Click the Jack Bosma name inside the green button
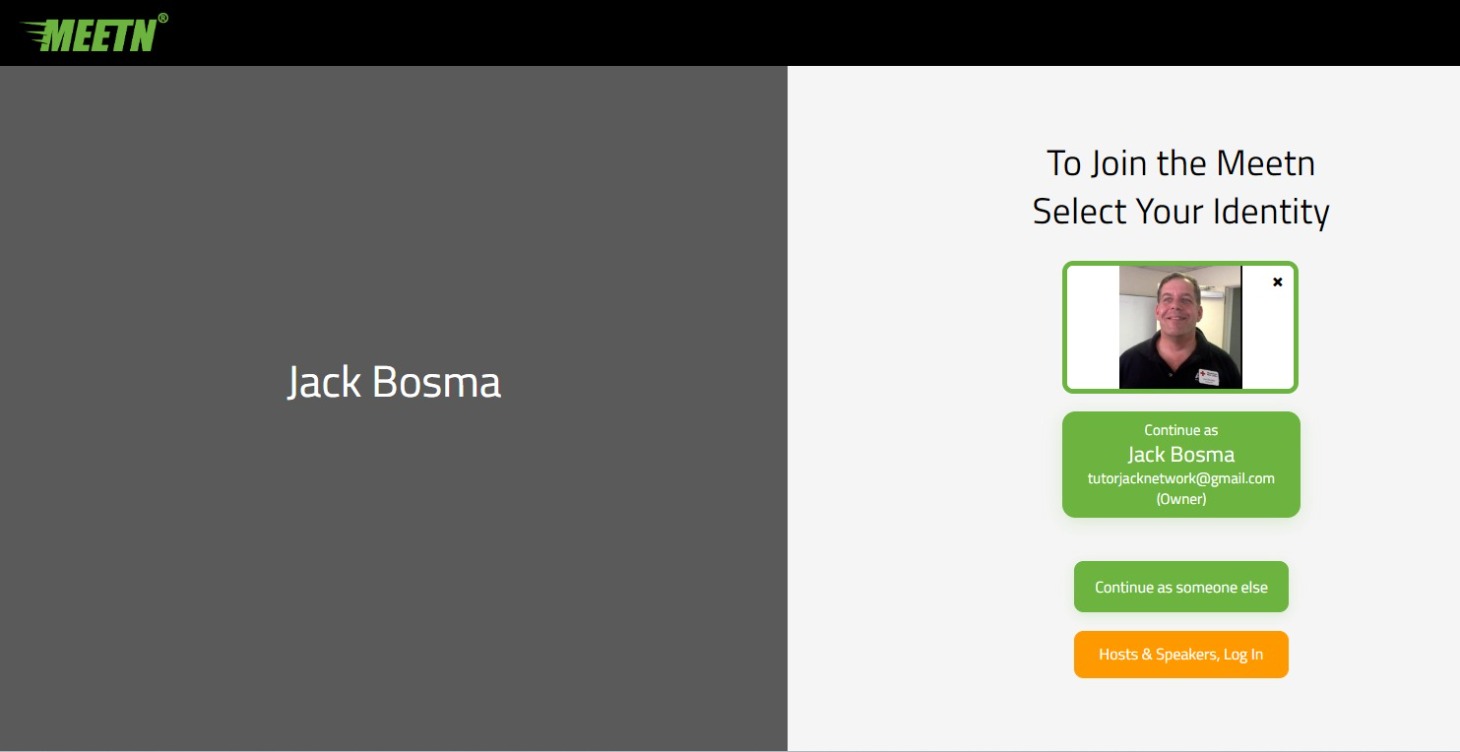1460x752 pixels. coord(1181,454)
